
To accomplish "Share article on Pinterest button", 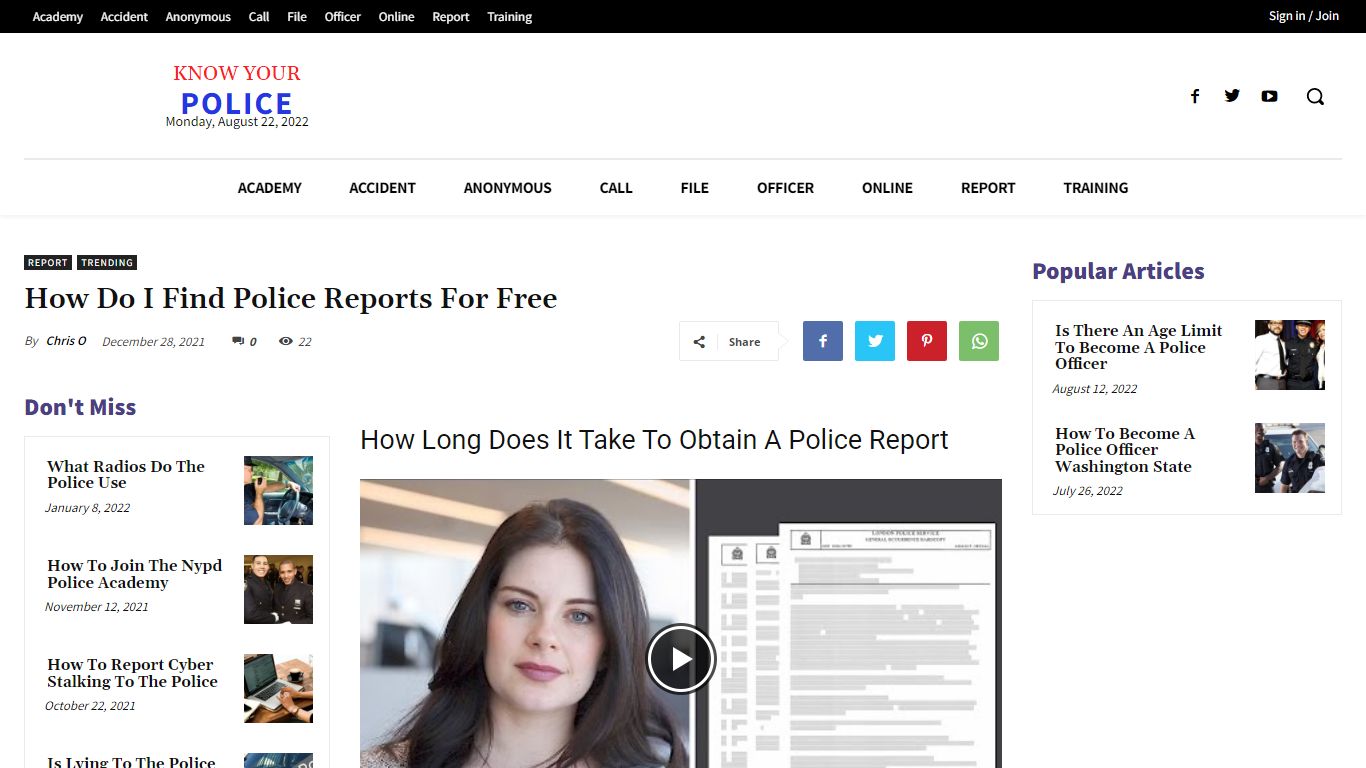I will click(x=927, y=341).
